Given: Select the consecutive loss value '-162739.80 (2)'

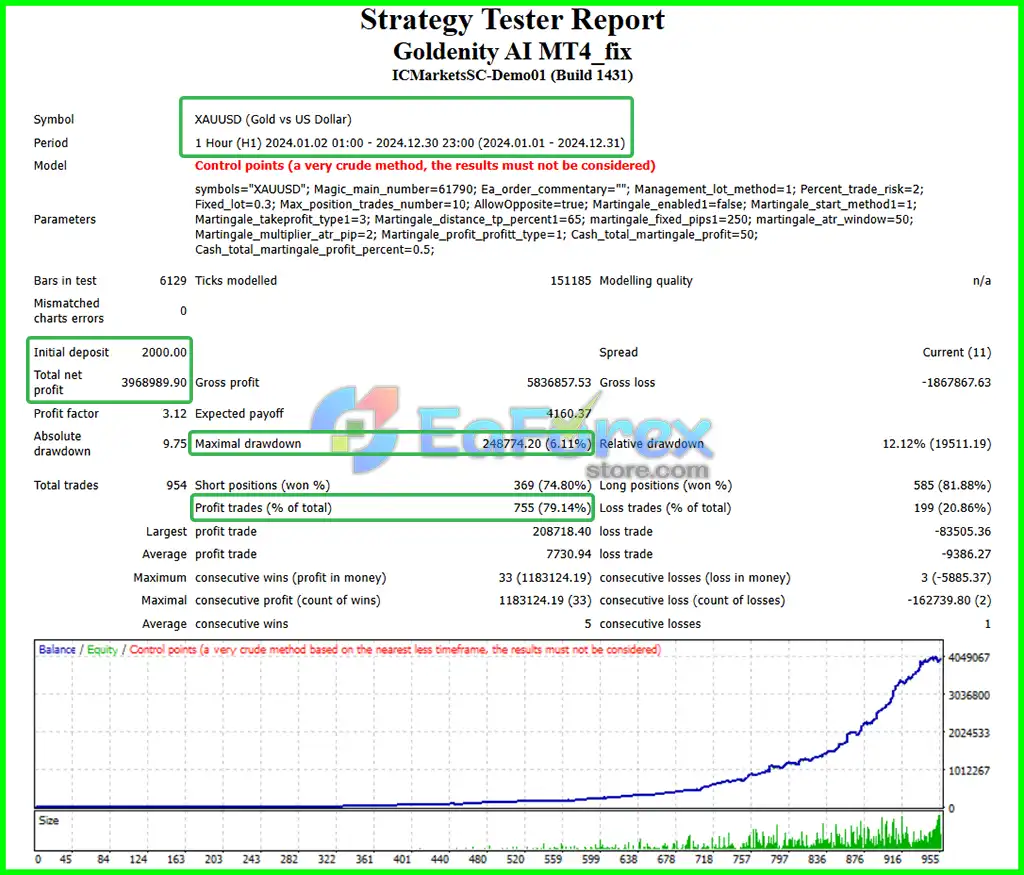Looking at the screenshot, I should 949,601.
